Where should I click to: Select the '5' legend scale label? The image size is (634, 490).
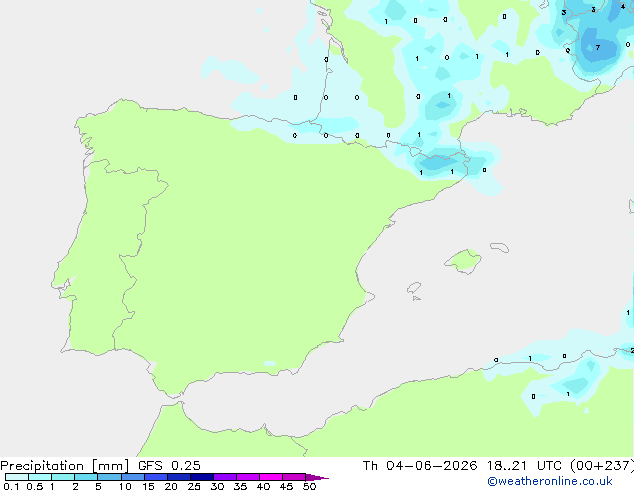98,486
